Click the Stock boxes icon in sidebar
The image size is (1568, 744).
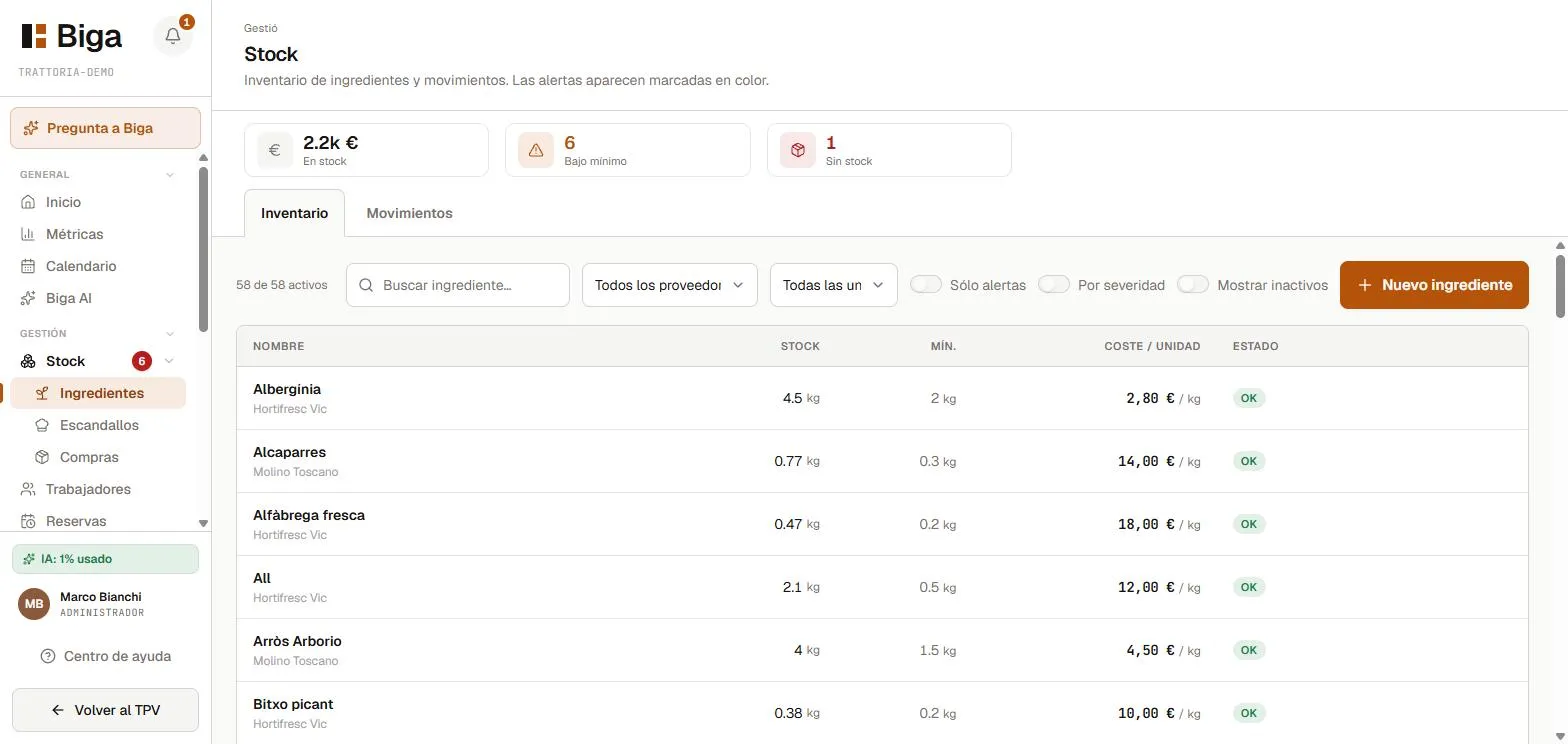pyautogui.click(x=28, y=361)
